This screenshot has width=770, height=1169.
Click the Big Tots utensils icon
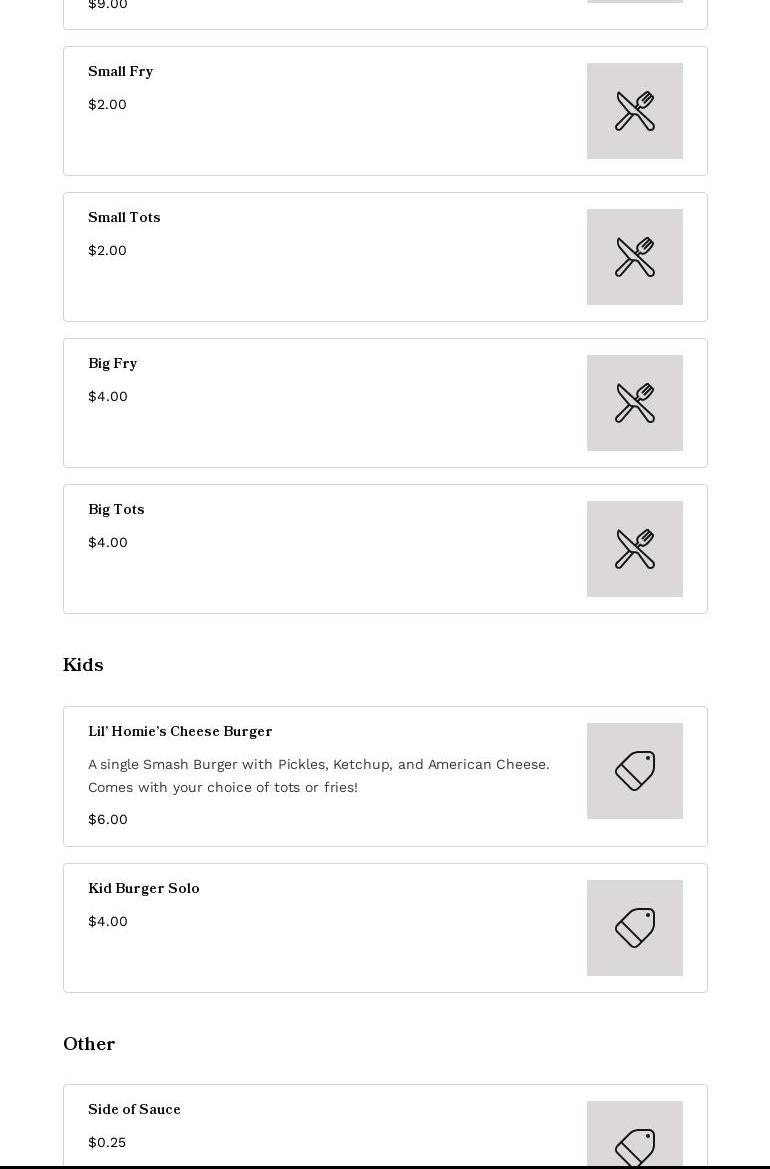click(634, 549)
